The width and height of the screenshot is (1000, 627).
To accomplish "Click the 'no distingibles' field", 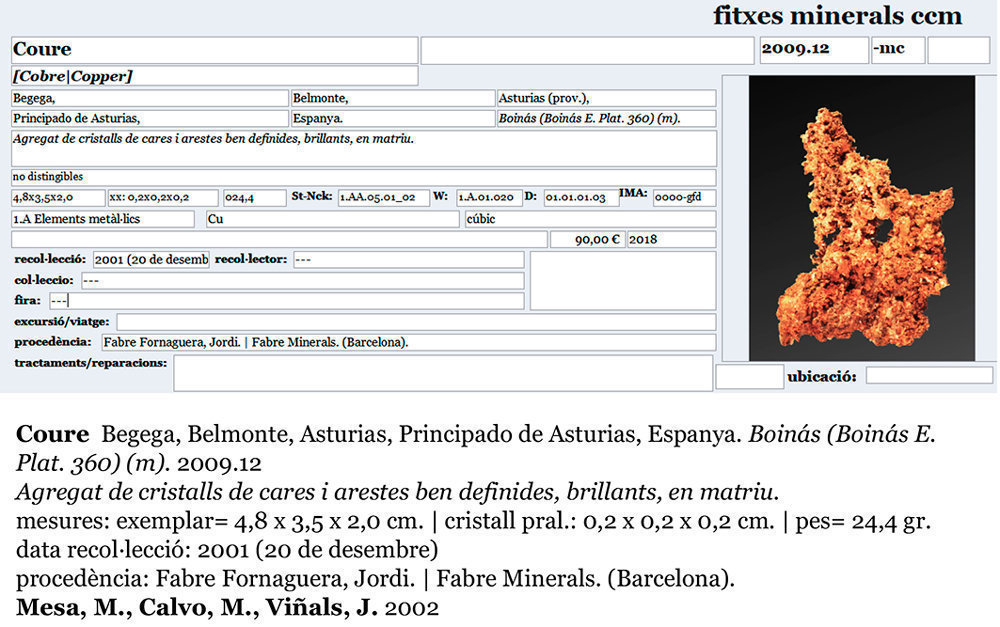I will coord(364,177).
